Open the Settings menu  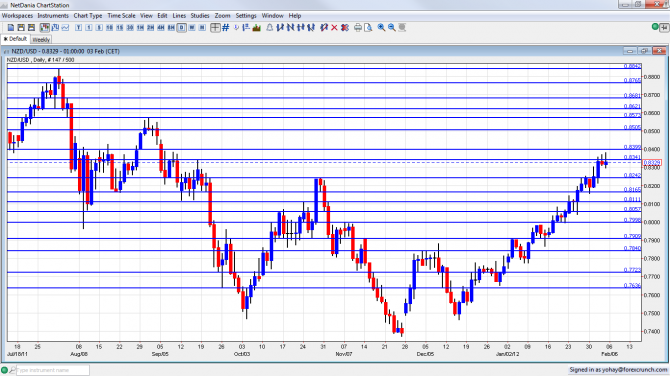[246, 16]
